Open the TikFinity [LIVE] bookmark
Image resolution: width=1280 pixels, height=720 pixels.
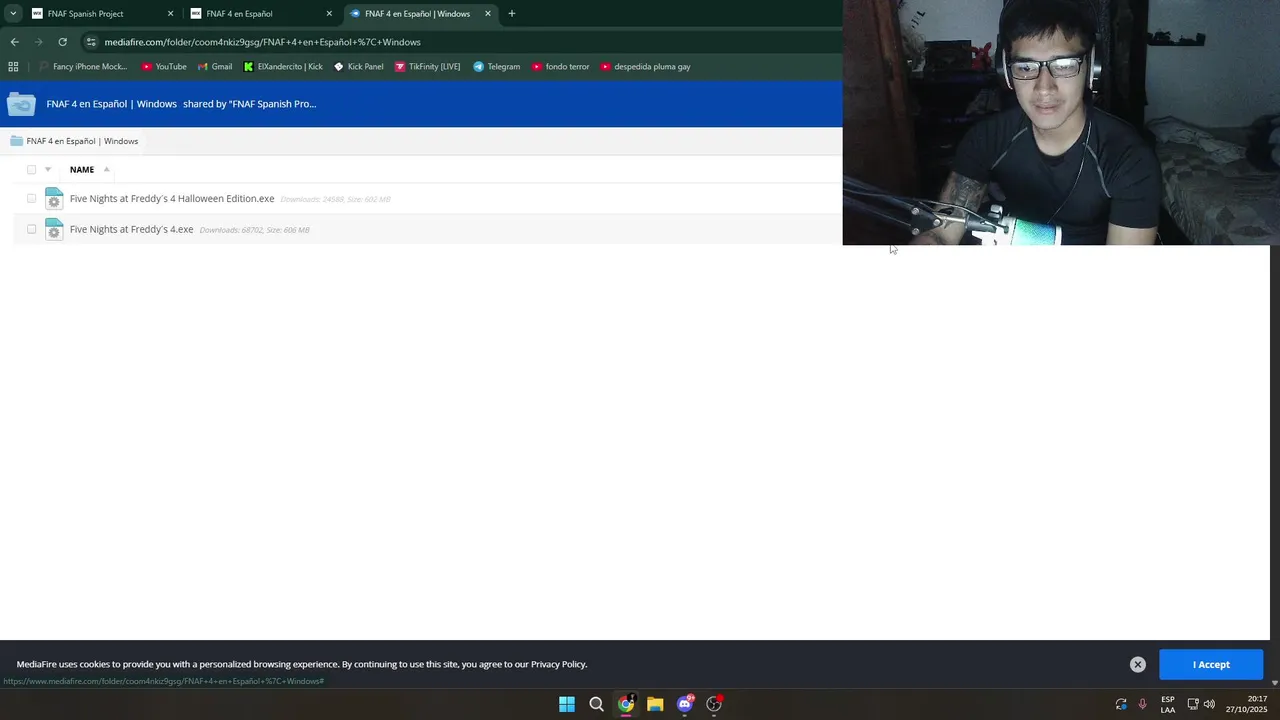coord(427,67)
